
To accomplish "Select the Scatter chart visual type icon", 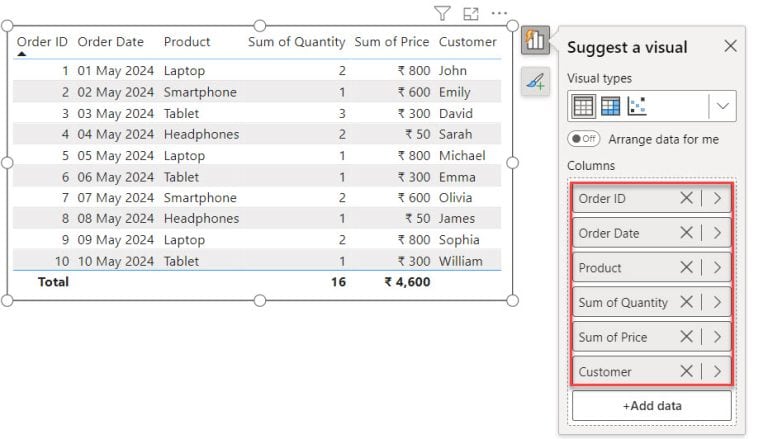I will click(637, 106).
